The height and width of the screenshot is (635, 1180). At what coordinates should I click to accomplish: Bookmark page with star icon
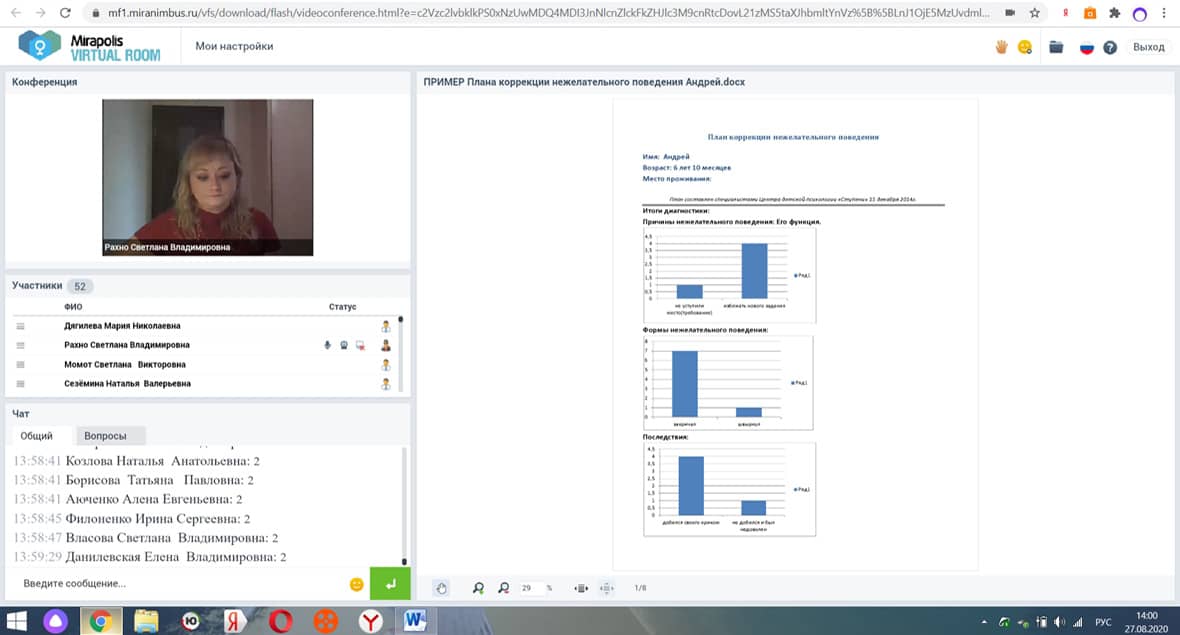coord(1035,13)
